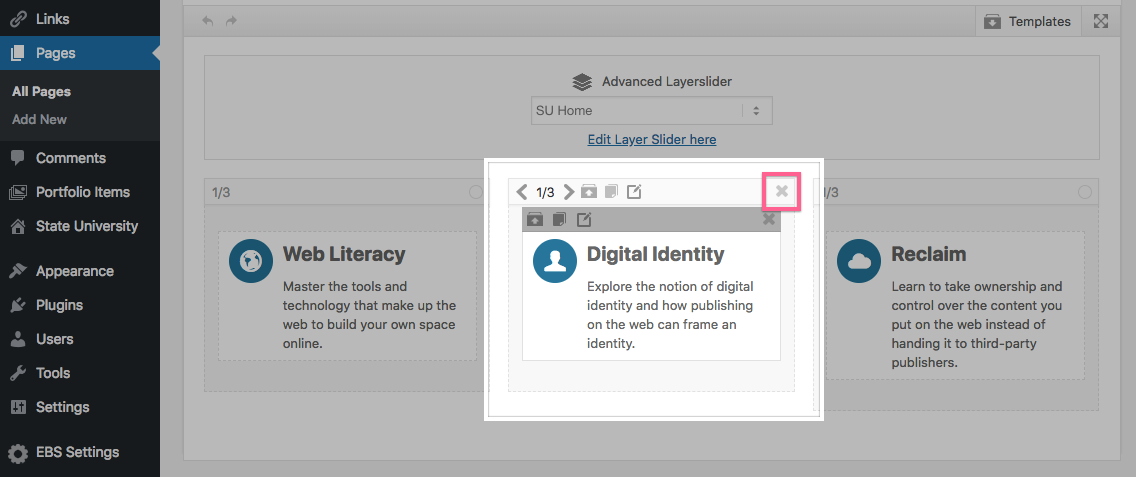This screenshot has width=1136, height=477.
Task: Save Digital Identity element as template
Action: (x=535, y=219)
